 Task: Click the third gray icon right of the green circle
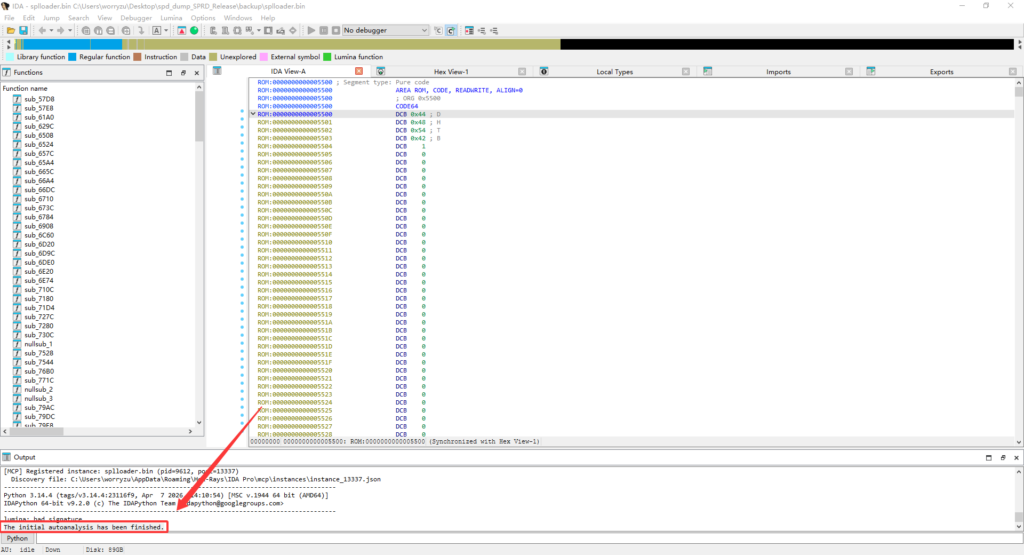[237, 31]
